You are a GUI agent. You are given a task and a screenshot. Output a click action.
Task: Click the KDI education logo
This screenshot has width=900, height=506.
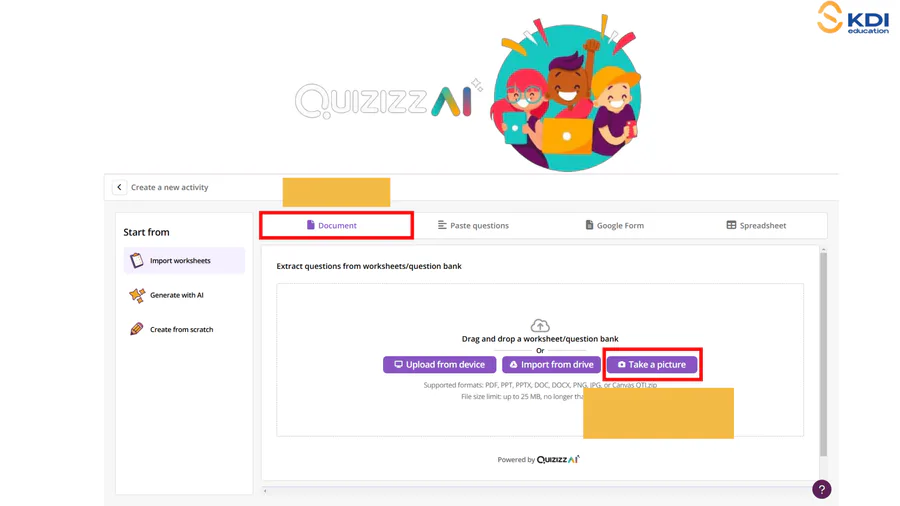852,18
